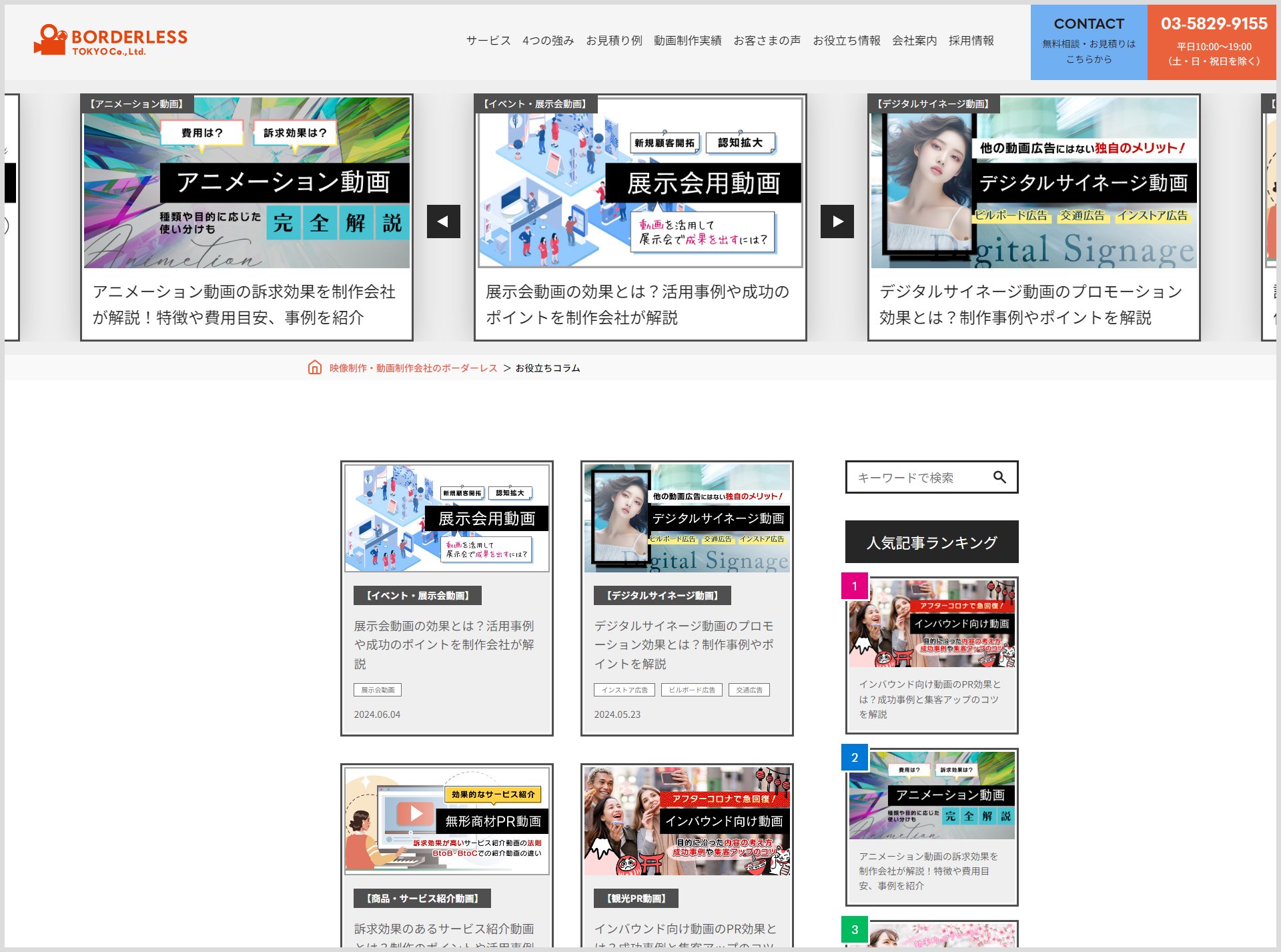Open 採用情報 menu item
This screenshot has width=1281, height=952.
(x=971, y=41)
